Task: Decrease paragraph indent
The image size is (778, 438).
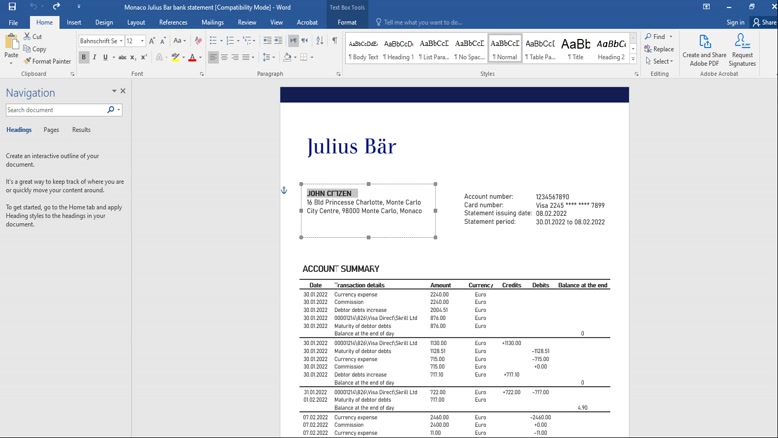Action: pos(267,41)
